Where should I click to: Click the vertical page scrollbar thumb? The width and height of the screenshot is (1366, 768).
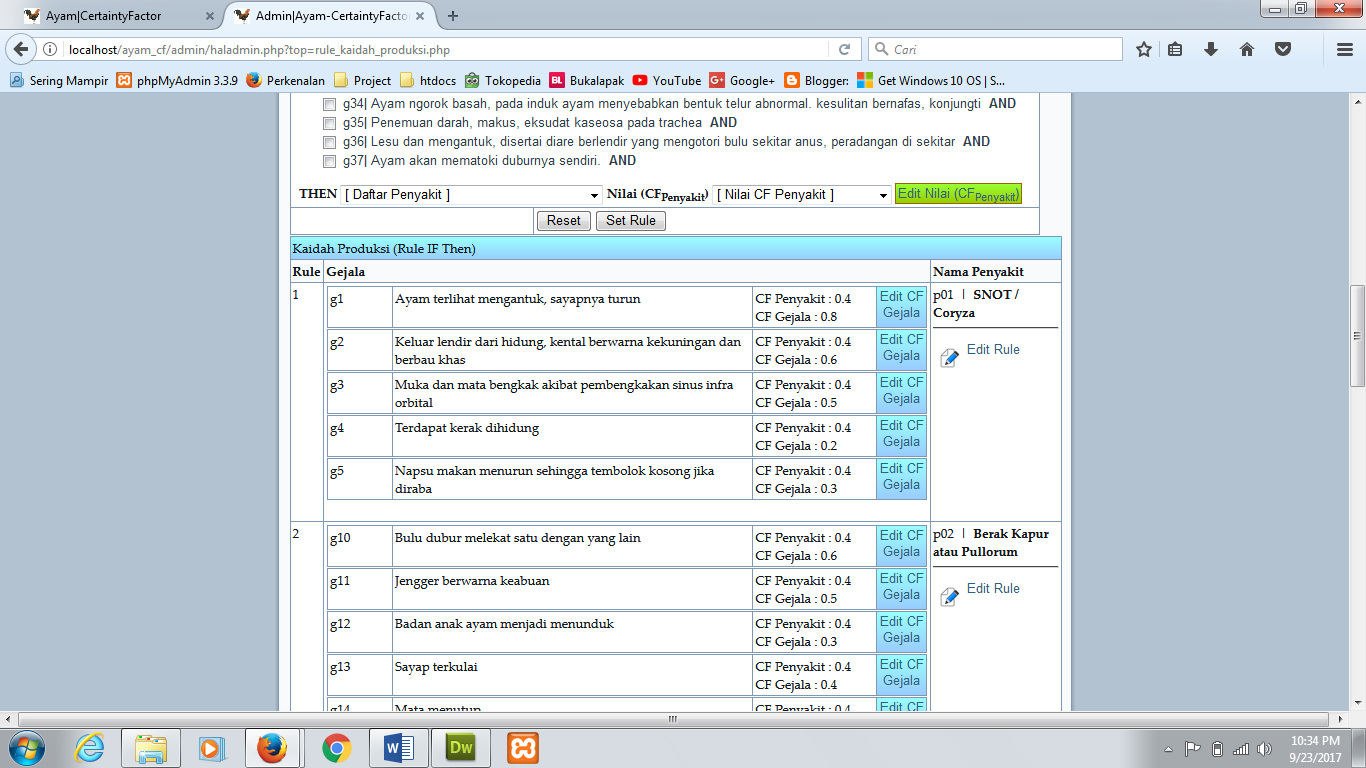point(1357,336)
